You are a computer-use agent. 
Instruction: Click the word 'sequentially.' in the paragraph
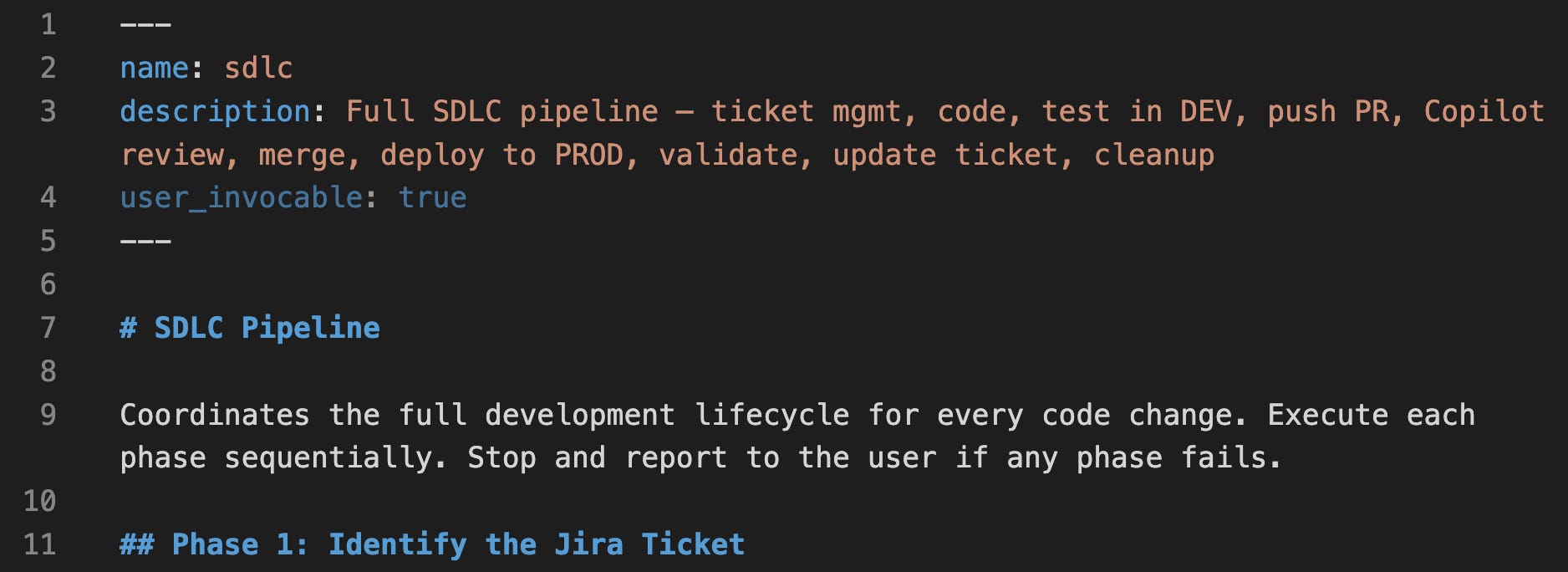click(336, 458)
